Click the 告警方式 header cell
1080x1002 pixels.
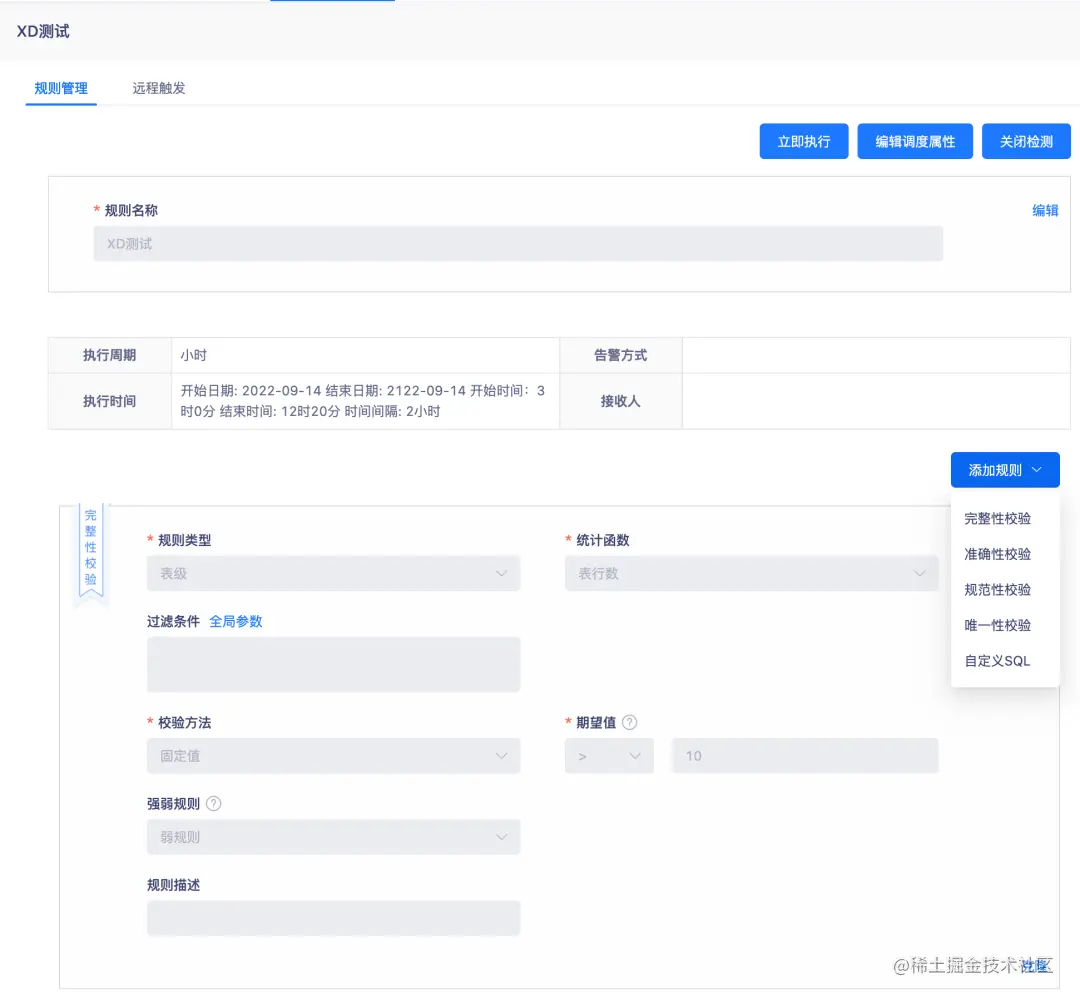(621, 355)
